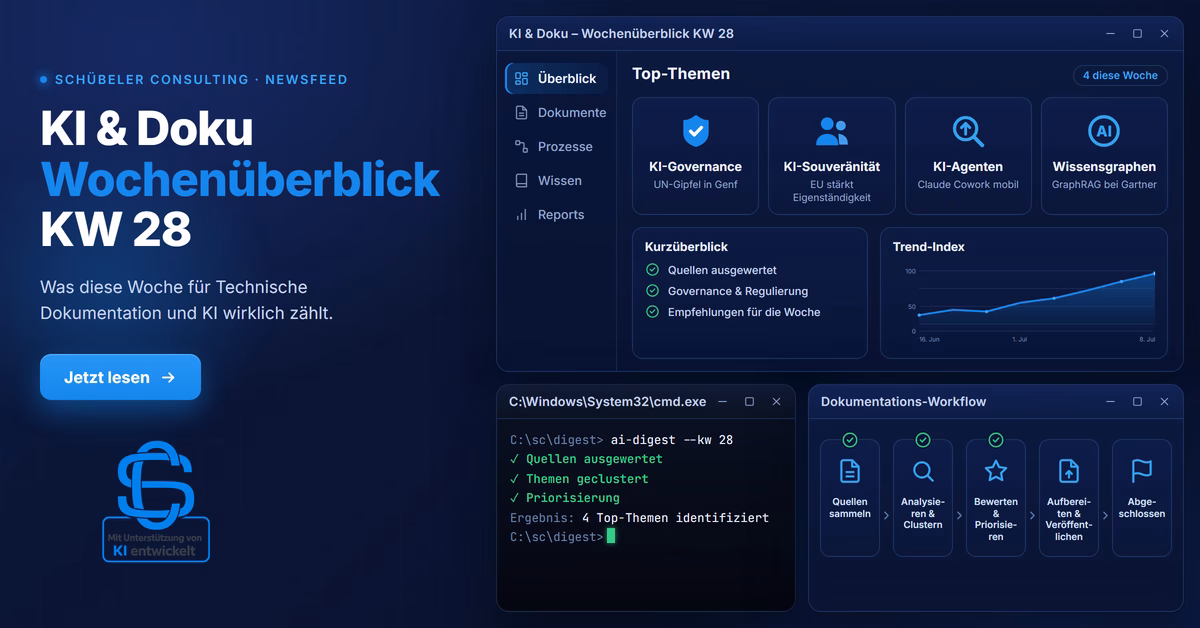Open the Überblick sidebar item
Image resolution: width=1200 pixels, height=628 pixels.
556,78
